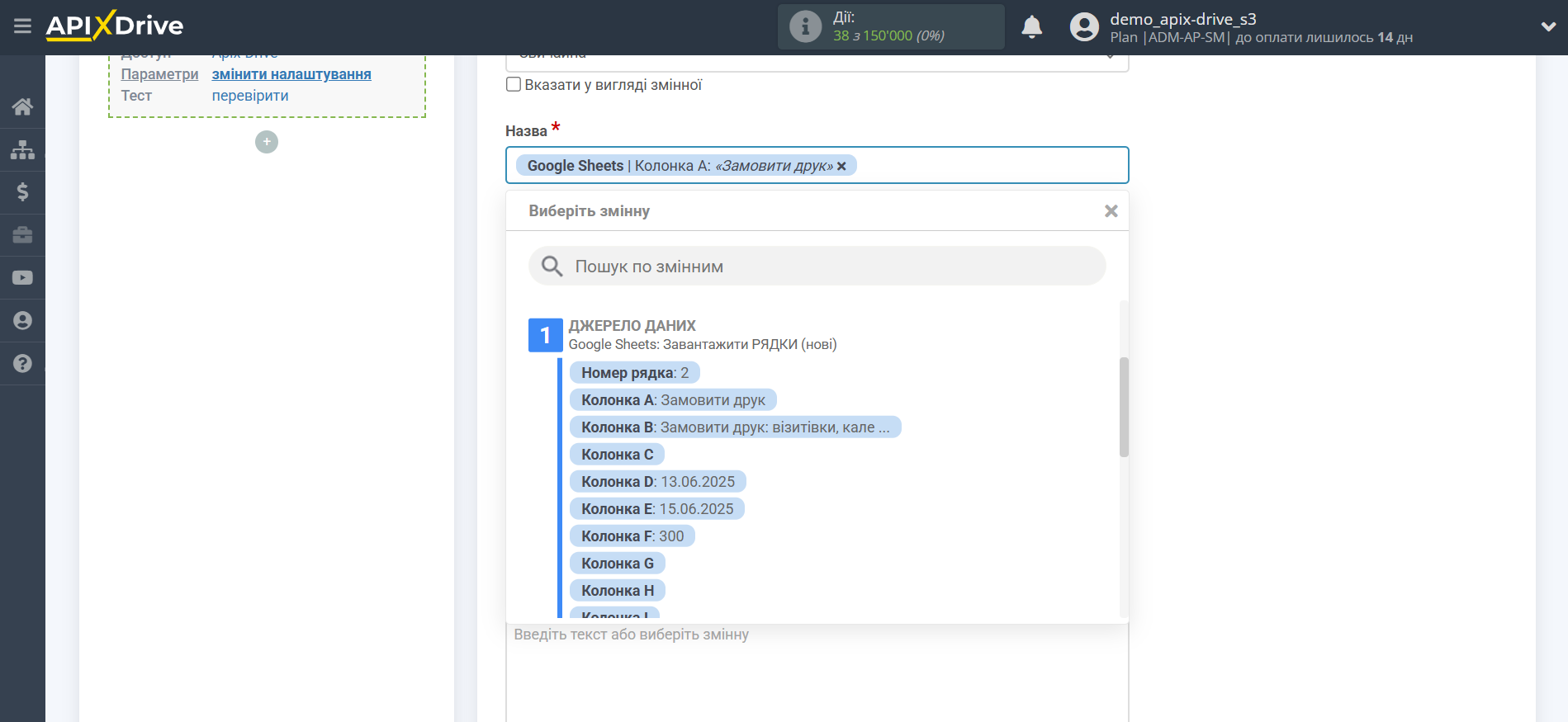Click the ДЖЕРЕЛО ДАНИХ source header
This screenshot has height=722, width=1568.
point(632,326)
